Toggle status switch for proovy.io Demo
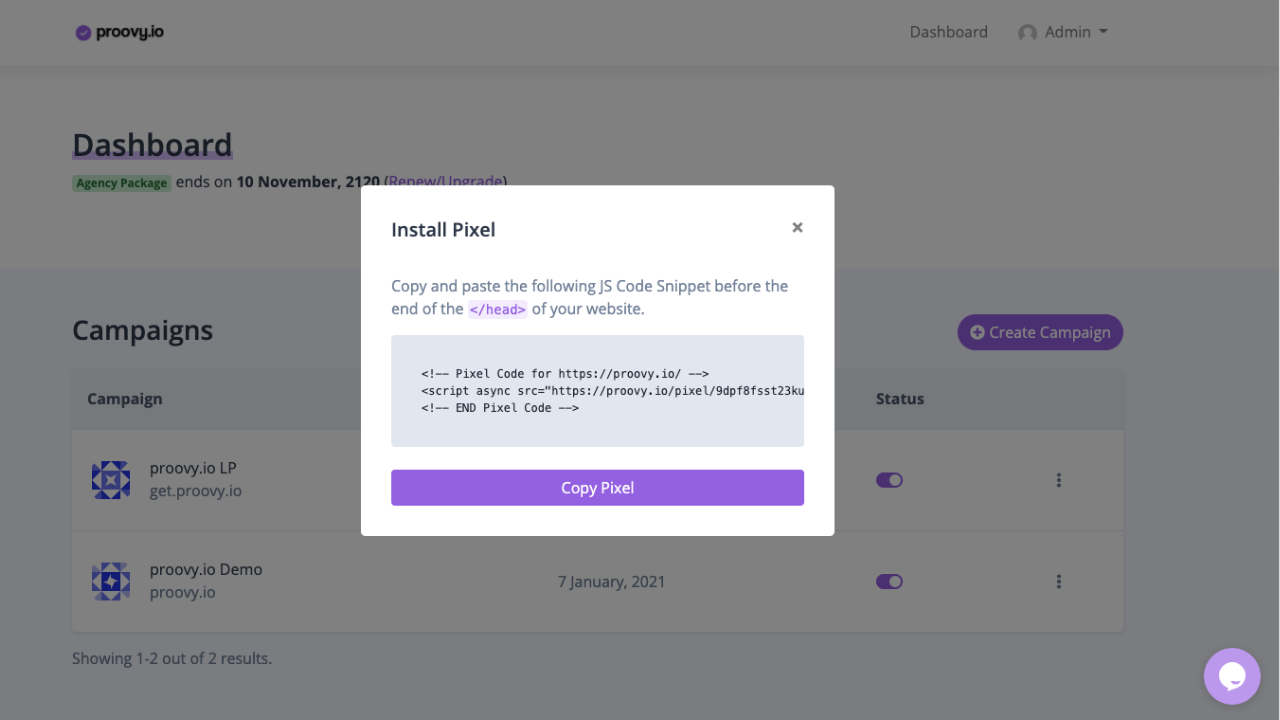 pyautogui.click(x=889, y=581)
